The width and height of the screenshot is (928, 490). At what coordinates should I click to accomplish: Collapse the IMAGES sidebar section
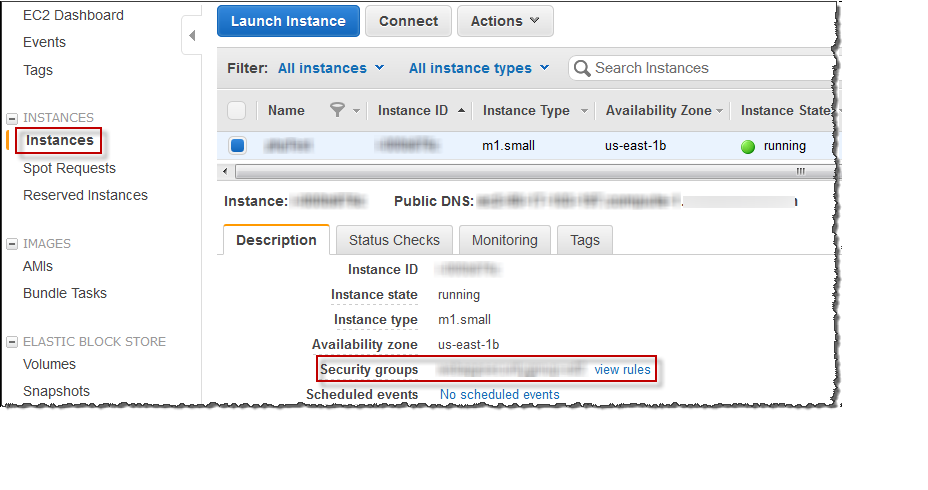[x=12, y=244]
